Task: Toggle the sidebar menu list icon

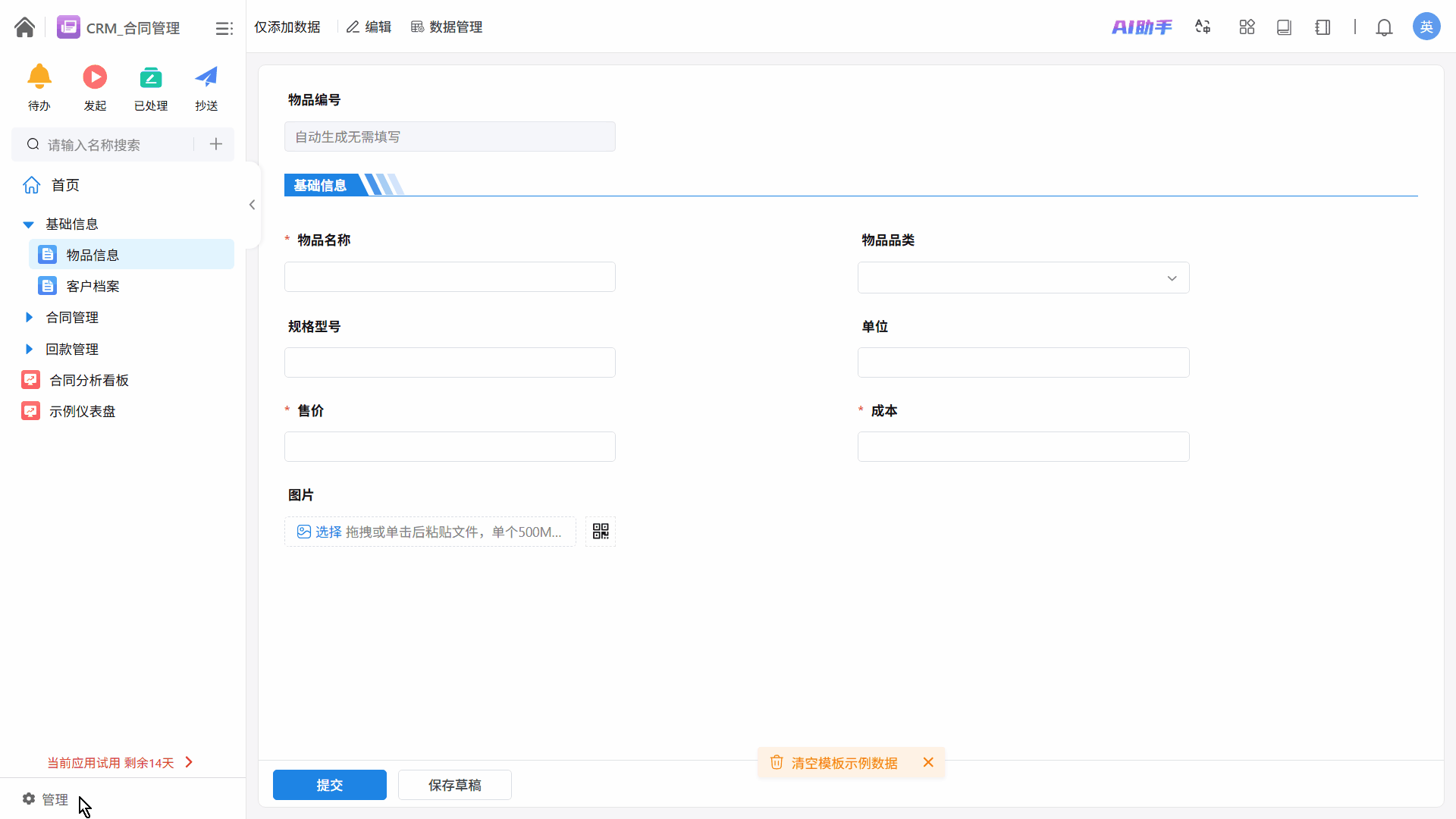Action: coord(224,28)
